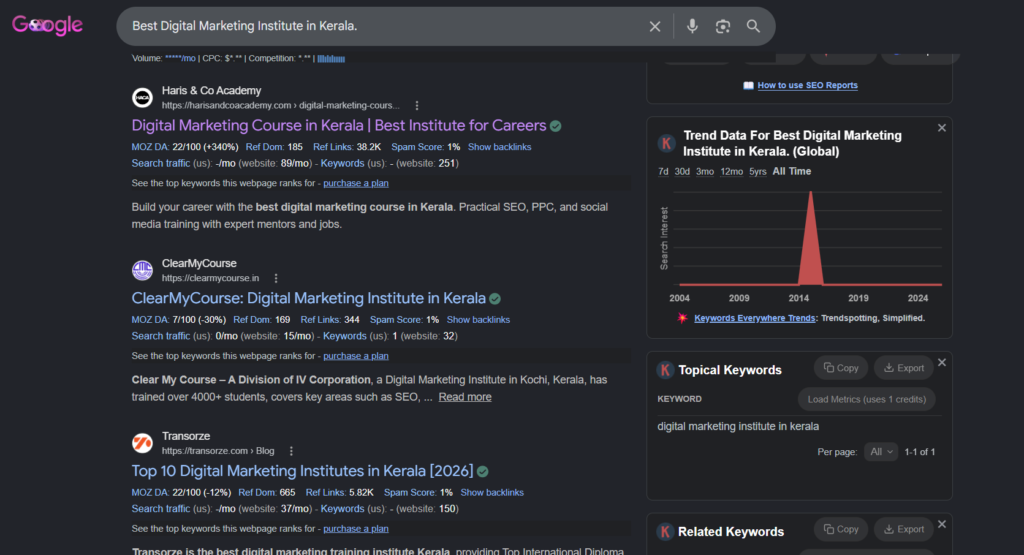
Task: Click purchase a plan under Haris & Co result
Action: (x=356, y=183)
